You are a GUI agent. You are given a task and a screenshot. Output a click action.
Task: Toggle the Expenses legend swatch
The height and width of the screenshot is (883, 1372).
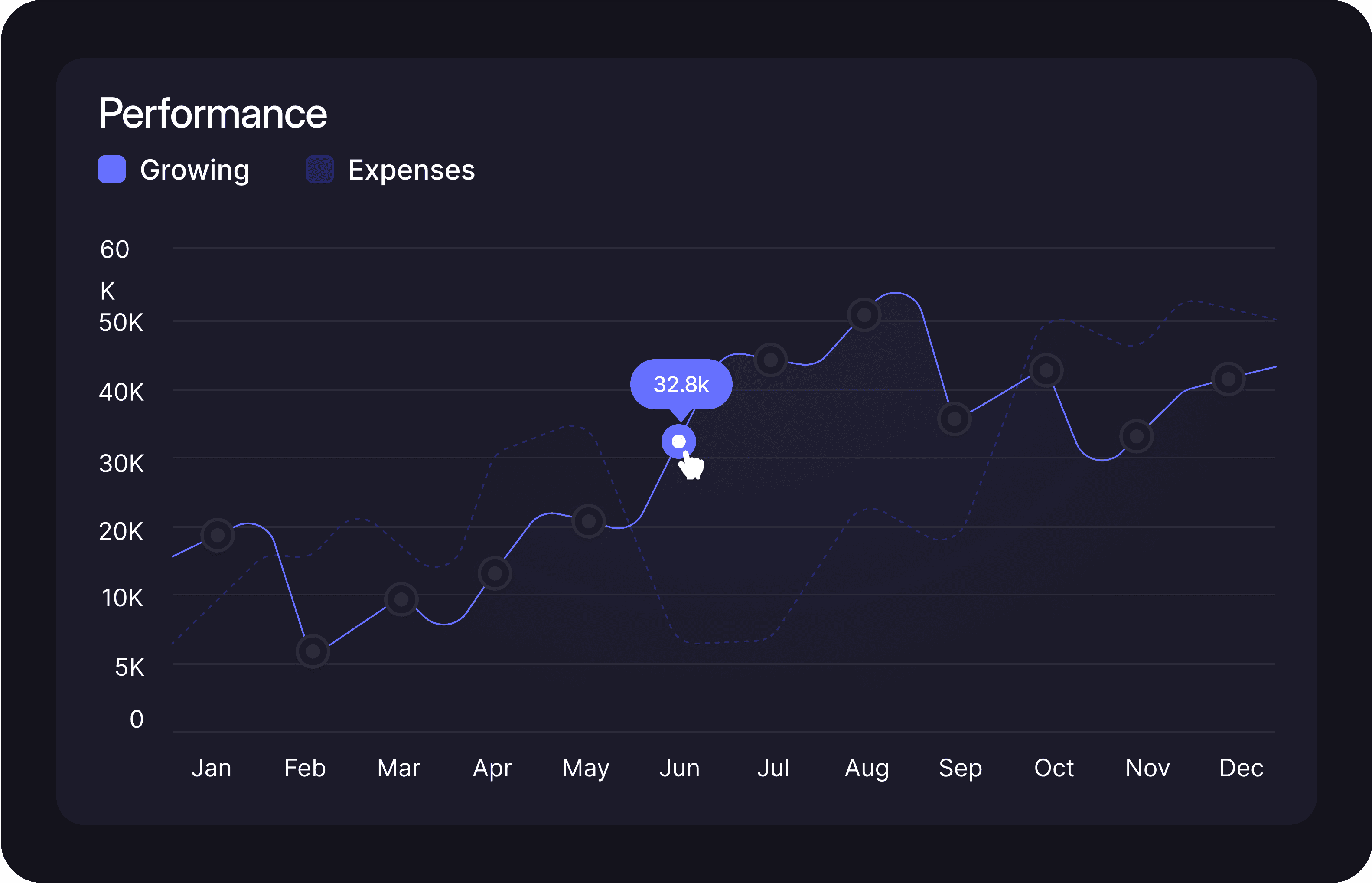coord(320,169)
